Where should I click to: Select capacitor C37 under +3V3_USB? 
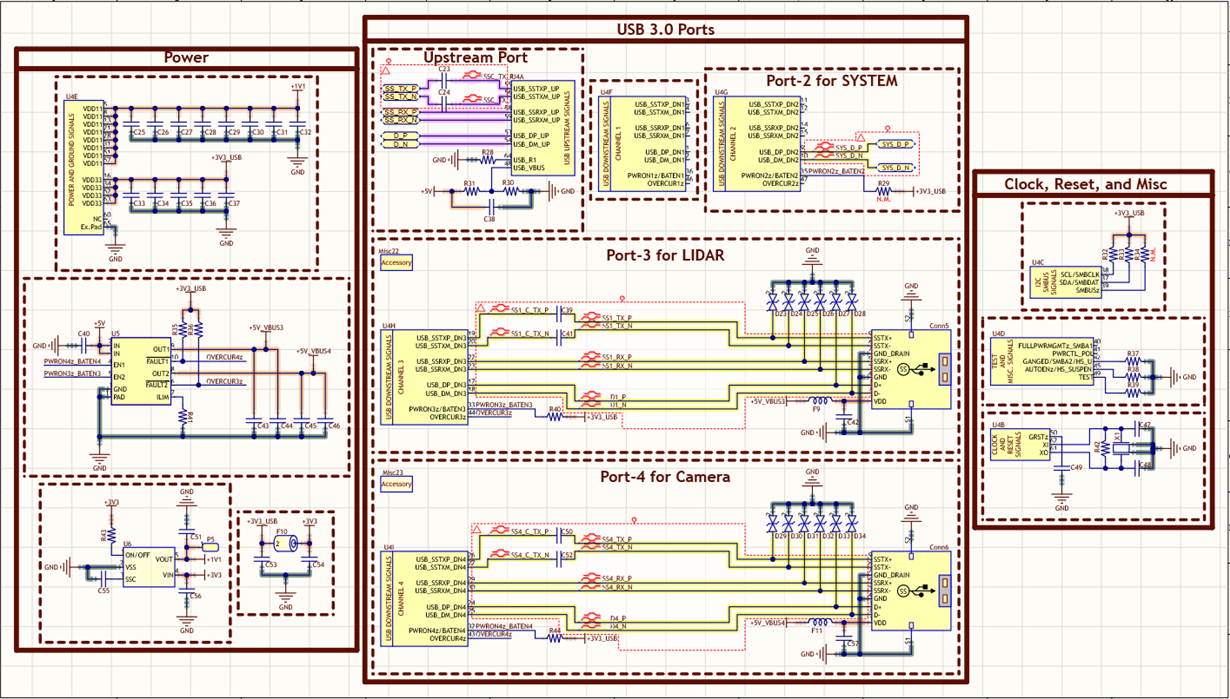226,194
